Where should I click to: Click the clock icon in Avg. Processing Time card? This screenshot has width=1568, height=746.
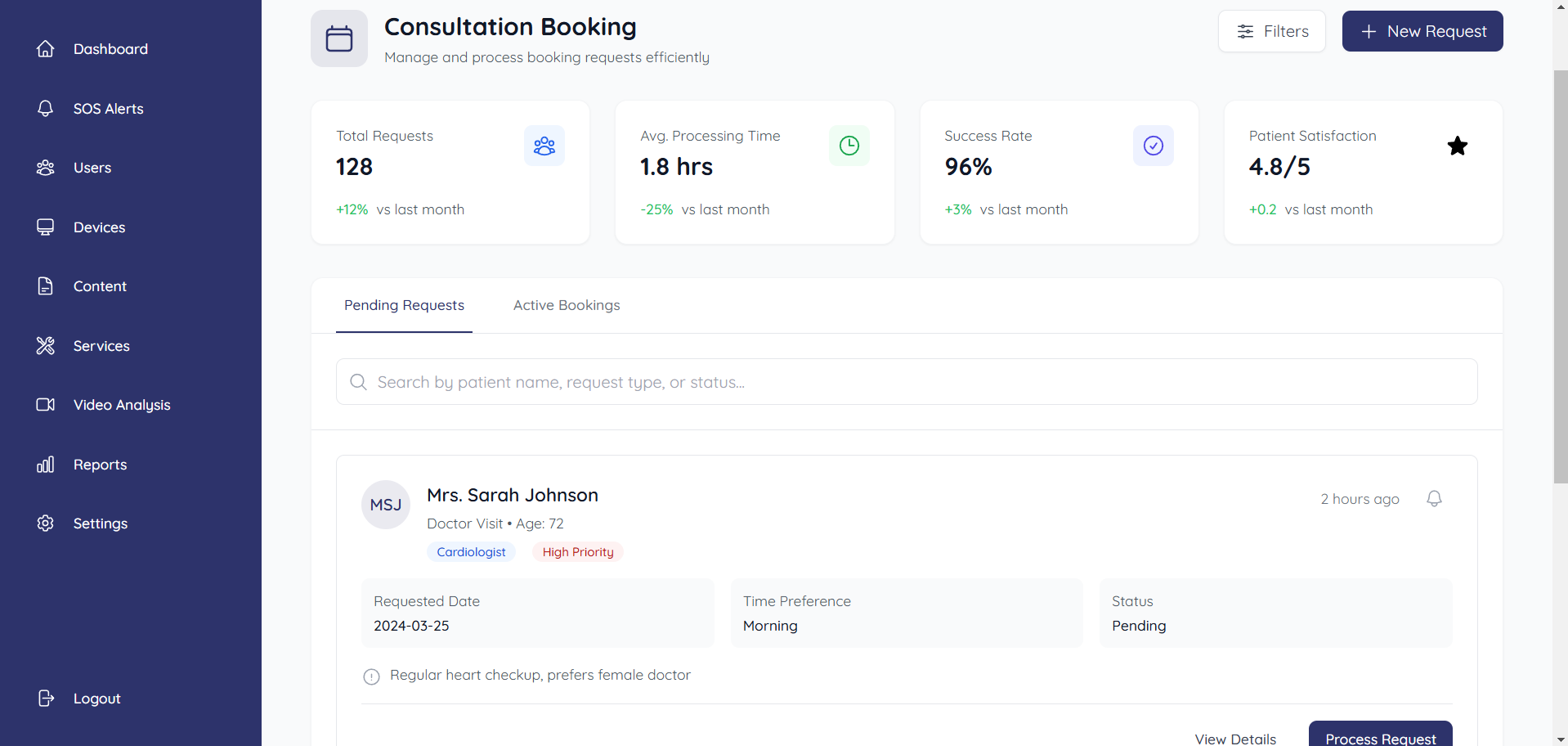[849, 146]
